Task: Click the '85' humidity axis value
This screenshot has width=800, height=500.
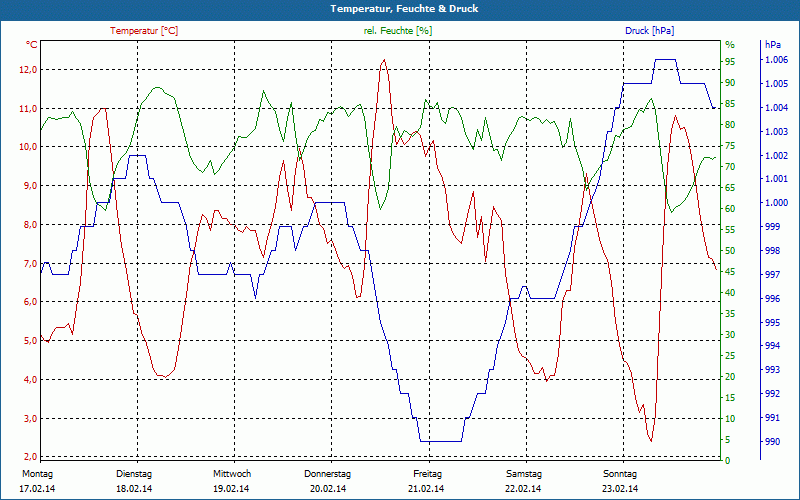Action: pyautogui.click(x=730, y=104)
